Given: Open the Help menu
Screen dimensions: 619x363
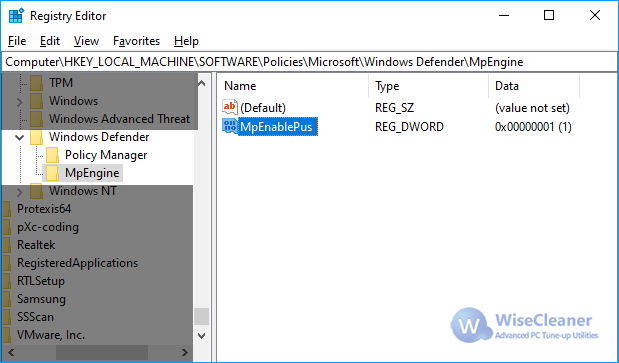Looking at the screenshot, I should pyautogui.click(x=186, y=41).
